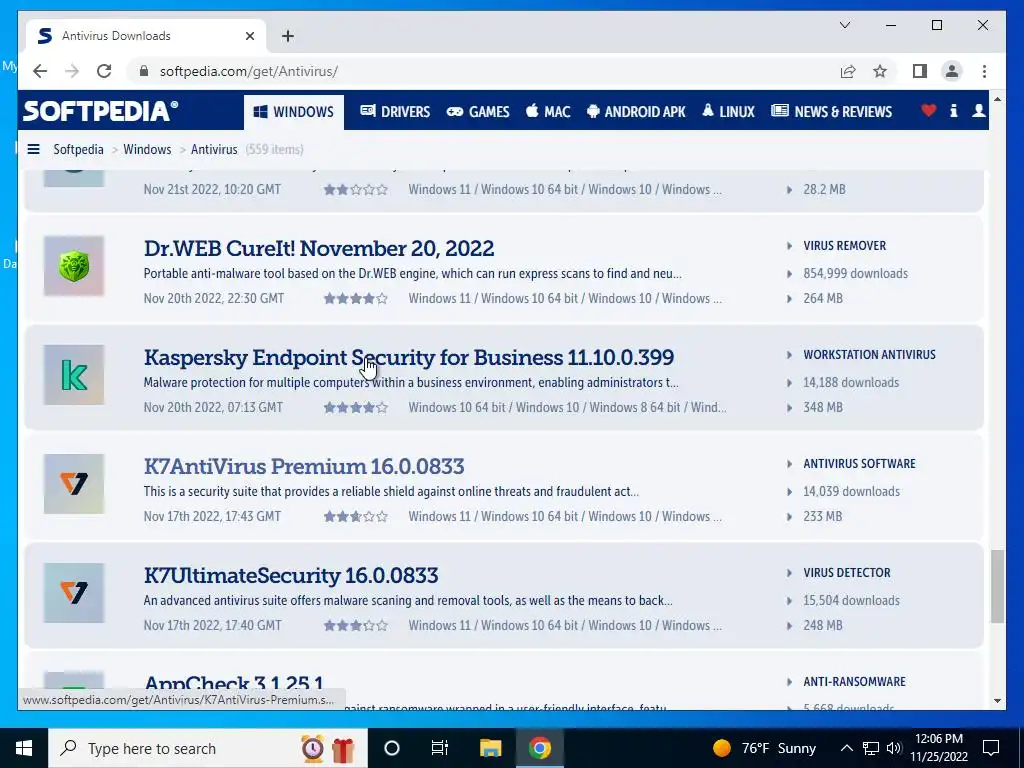Click the volume speaker tray icon

click(894, 748)
